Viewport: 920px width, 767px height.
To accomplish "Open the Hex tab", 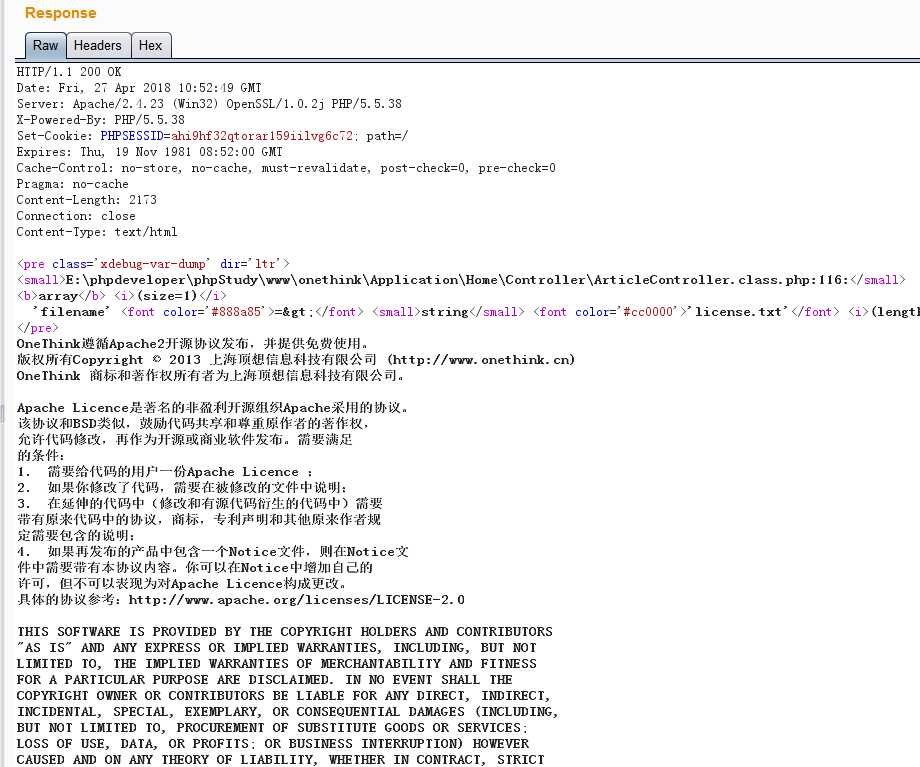I will pos(151,46).
